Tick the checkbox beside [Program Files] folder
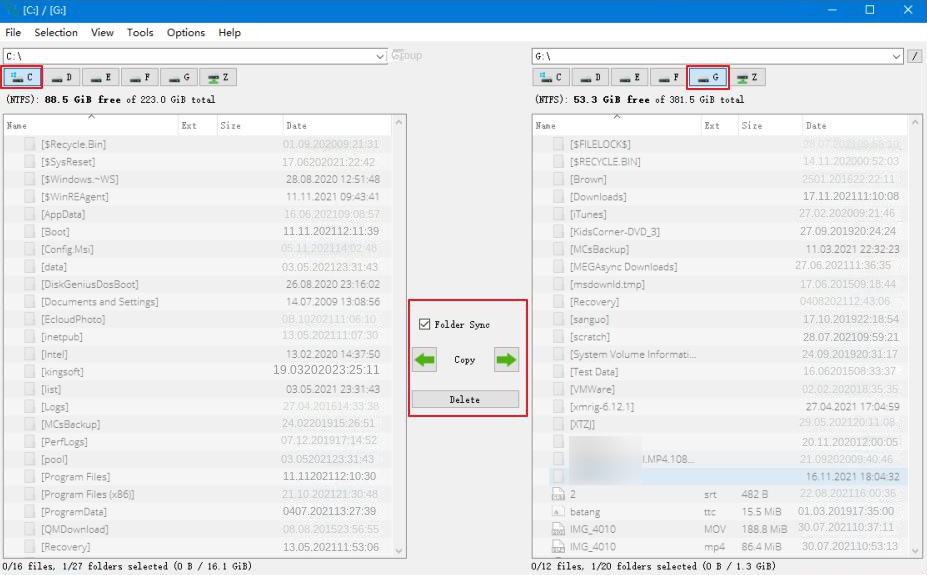The height and width of the screenshot is (575, 927). 30,477
